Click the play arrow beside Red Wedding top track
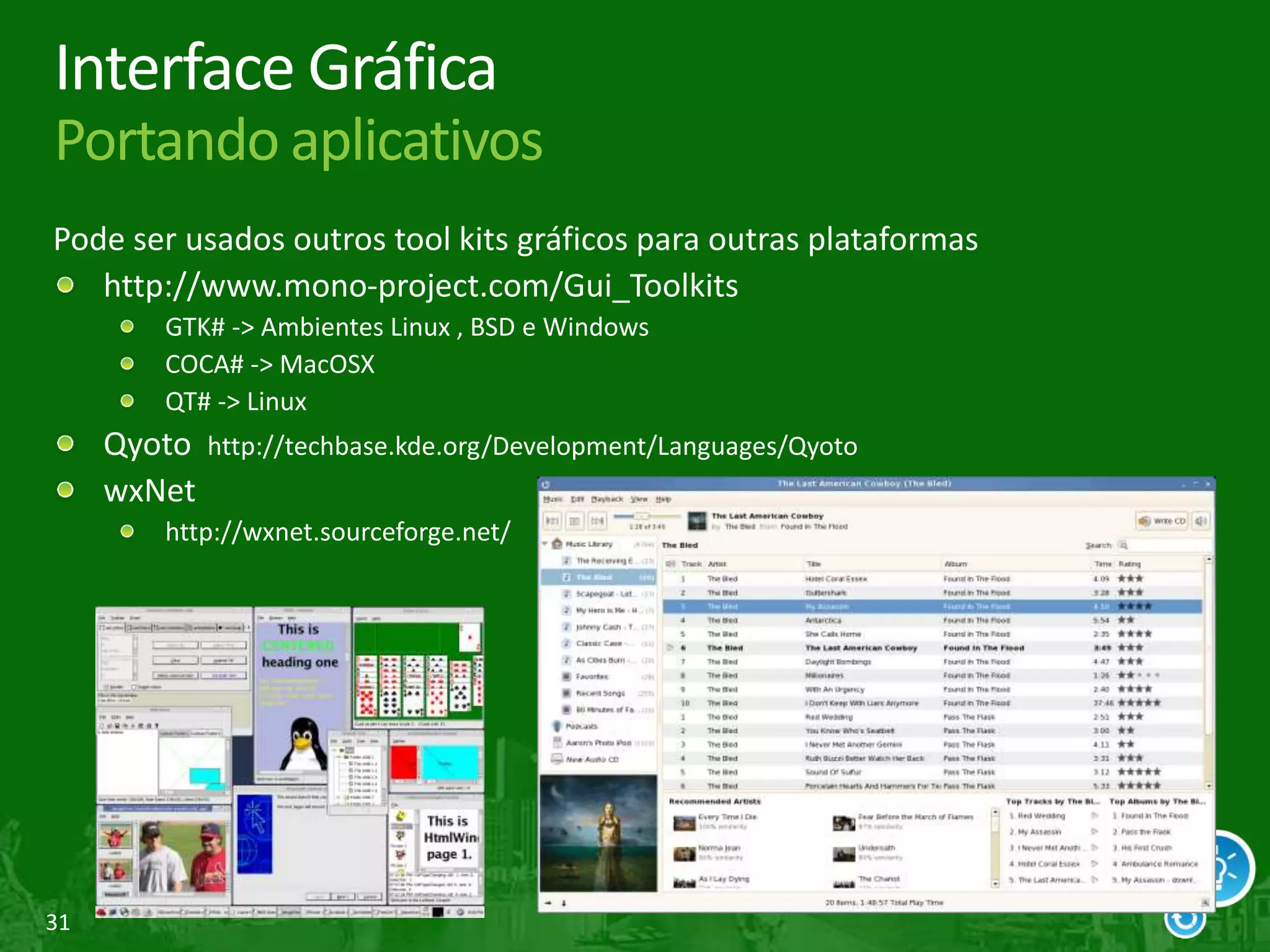Screen dimensions: 1270x952 click(1095, 816)
